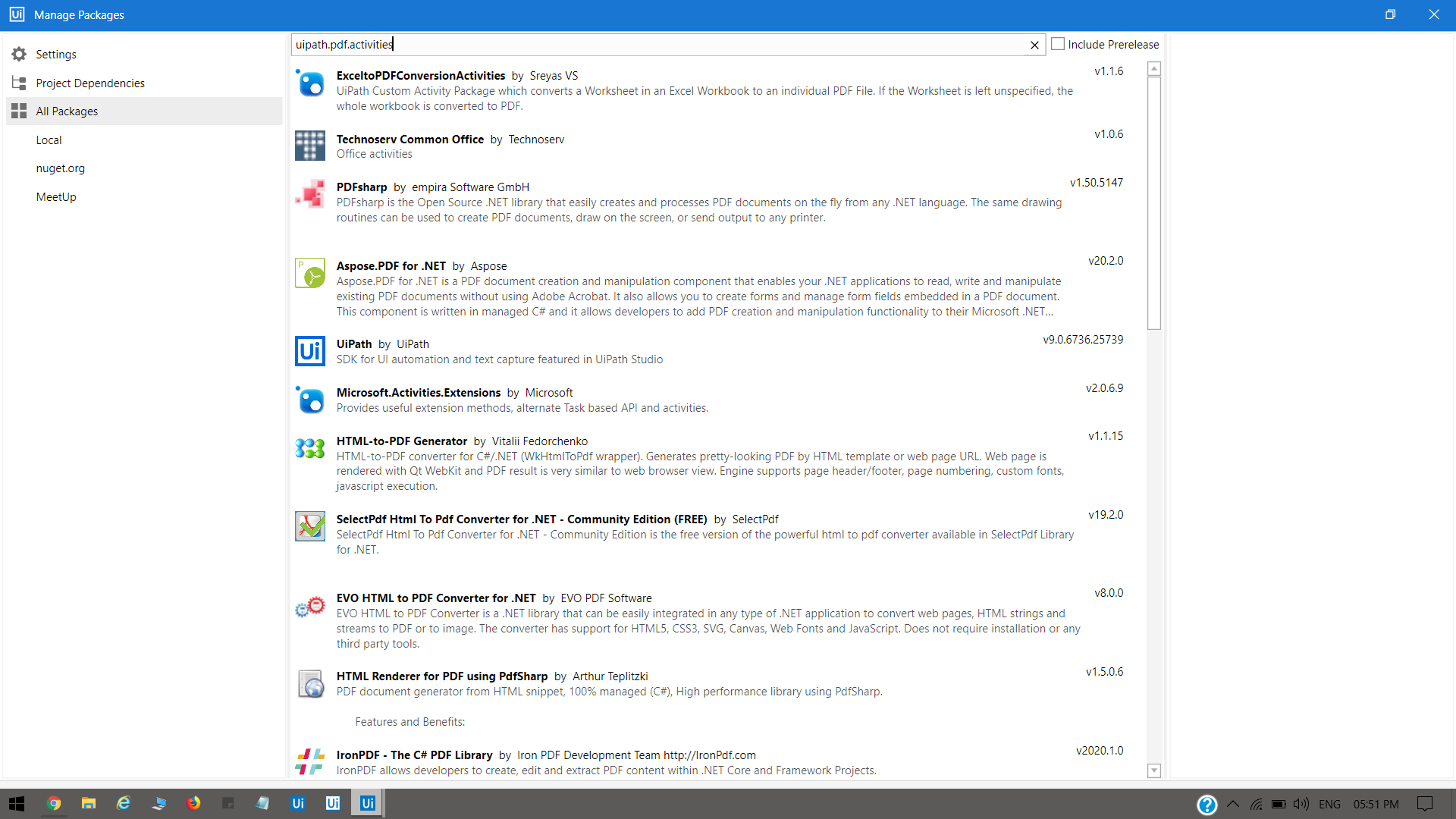1456x819 pixels.
Task: Clear the search box with X
Action: click(1034, 45)
